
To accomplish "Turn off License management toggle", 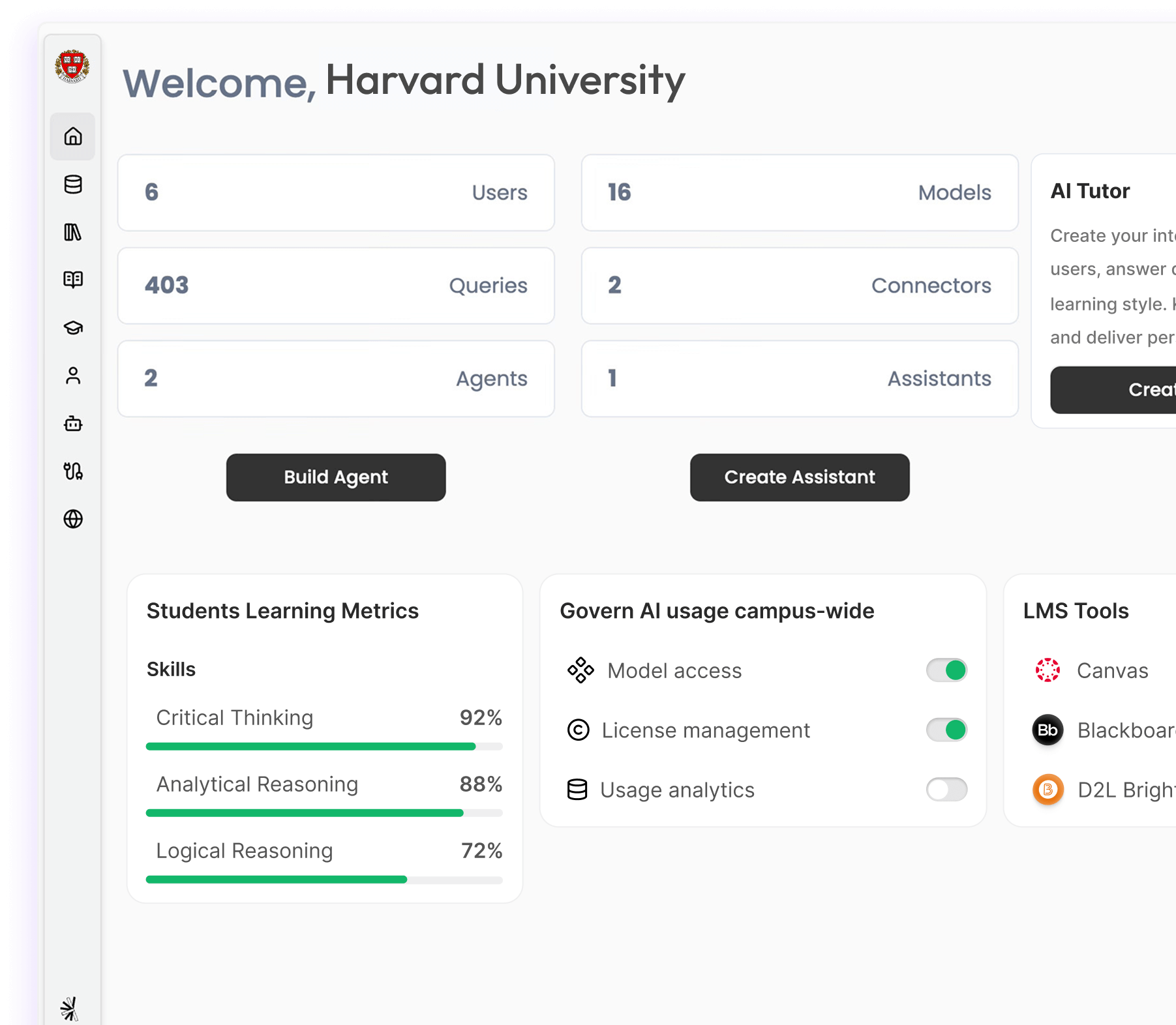I will [x=946, y=730].
